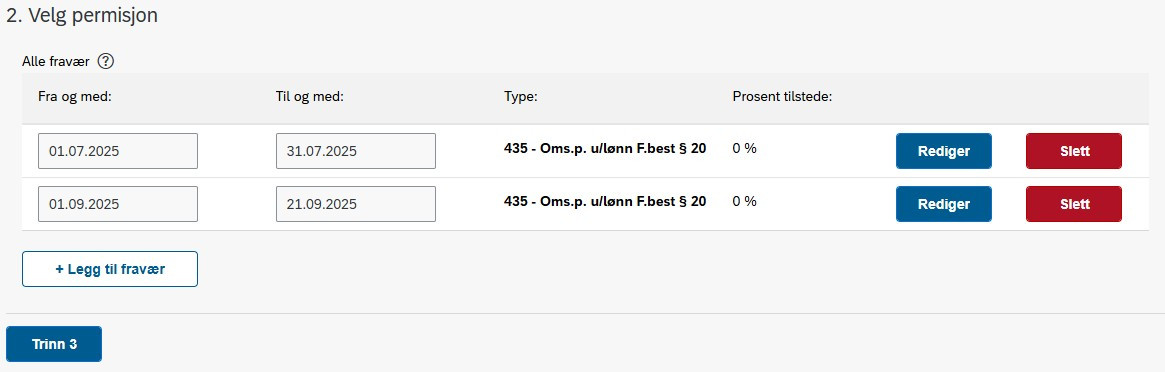1165x372 pixels.
Task: Select the Prosent tilstede column header
Action: (x=782, y=97)
